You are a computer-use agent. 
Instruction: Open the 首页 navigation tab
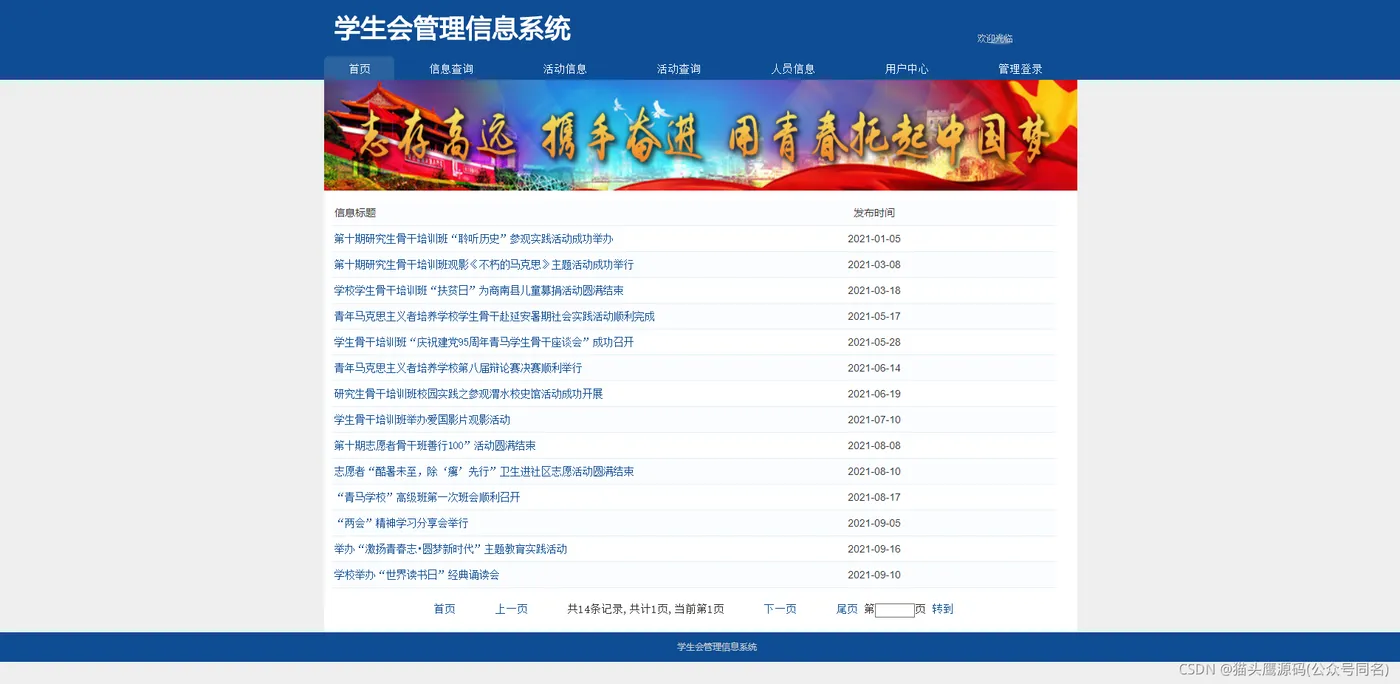(359, 69)
